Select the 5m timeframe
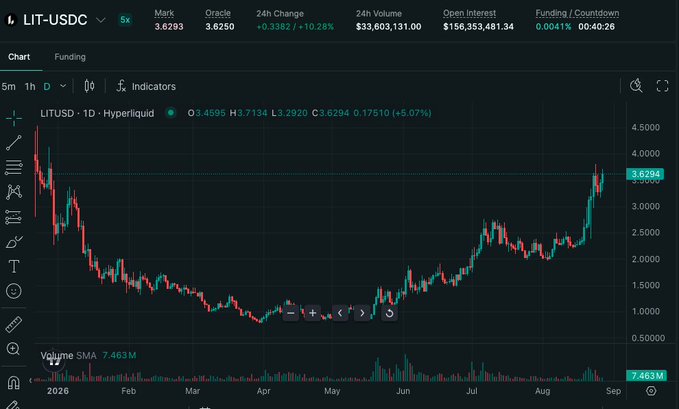Image resolution: width=679 pixels, height=409 pixels. (8, 86)
